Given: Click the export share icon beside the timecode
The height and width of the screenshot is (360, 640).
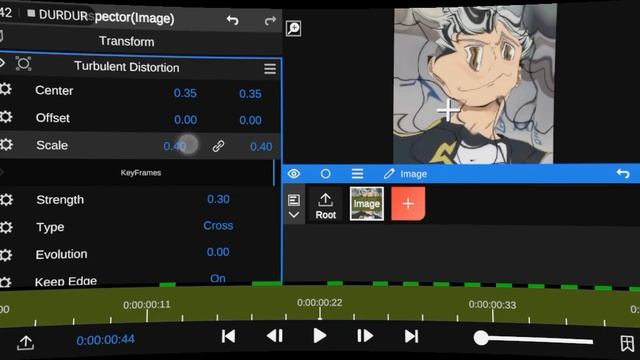Looking at the screenshot, I should click(25, 342).
